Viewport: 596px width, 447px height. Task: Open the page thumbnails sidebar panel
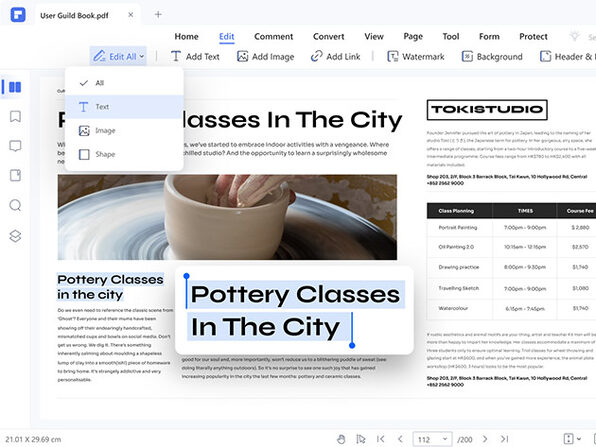(15, 87)
